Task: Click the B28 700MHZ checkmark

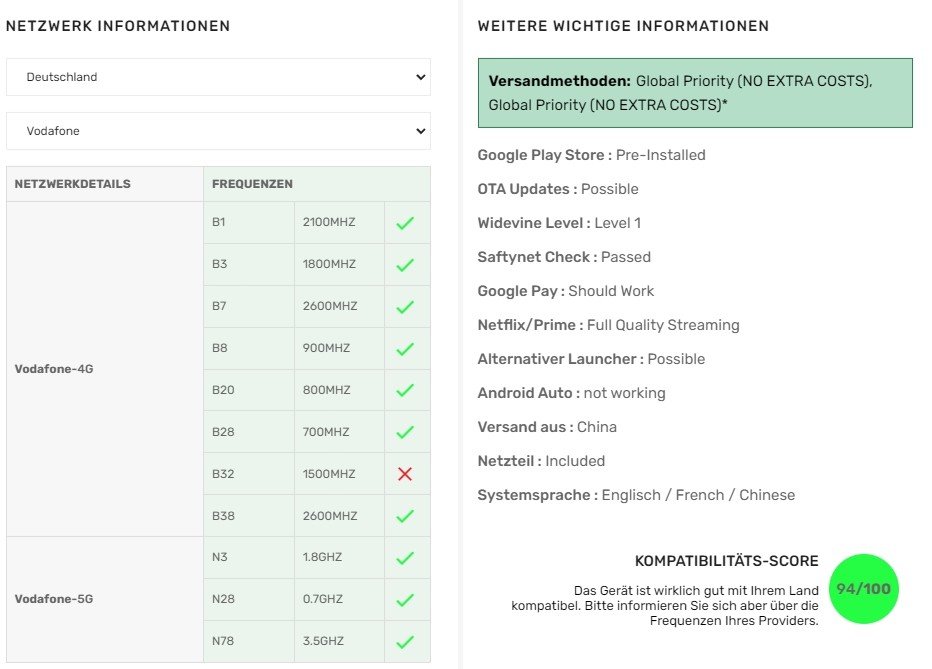Action: 405,432
